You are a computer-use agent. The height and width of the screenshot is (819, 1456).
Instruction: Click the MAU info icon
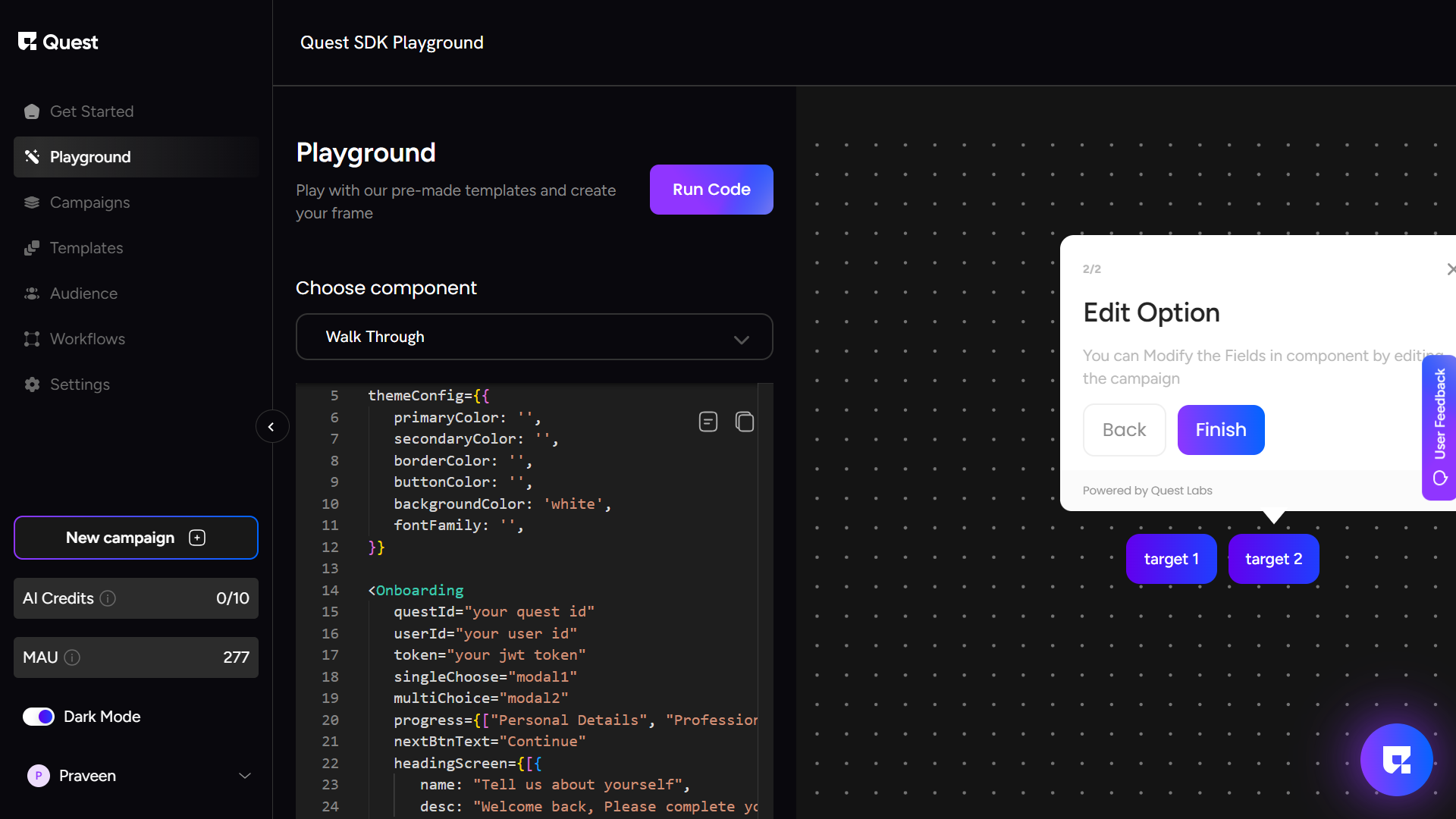click(x=72, y=657)
